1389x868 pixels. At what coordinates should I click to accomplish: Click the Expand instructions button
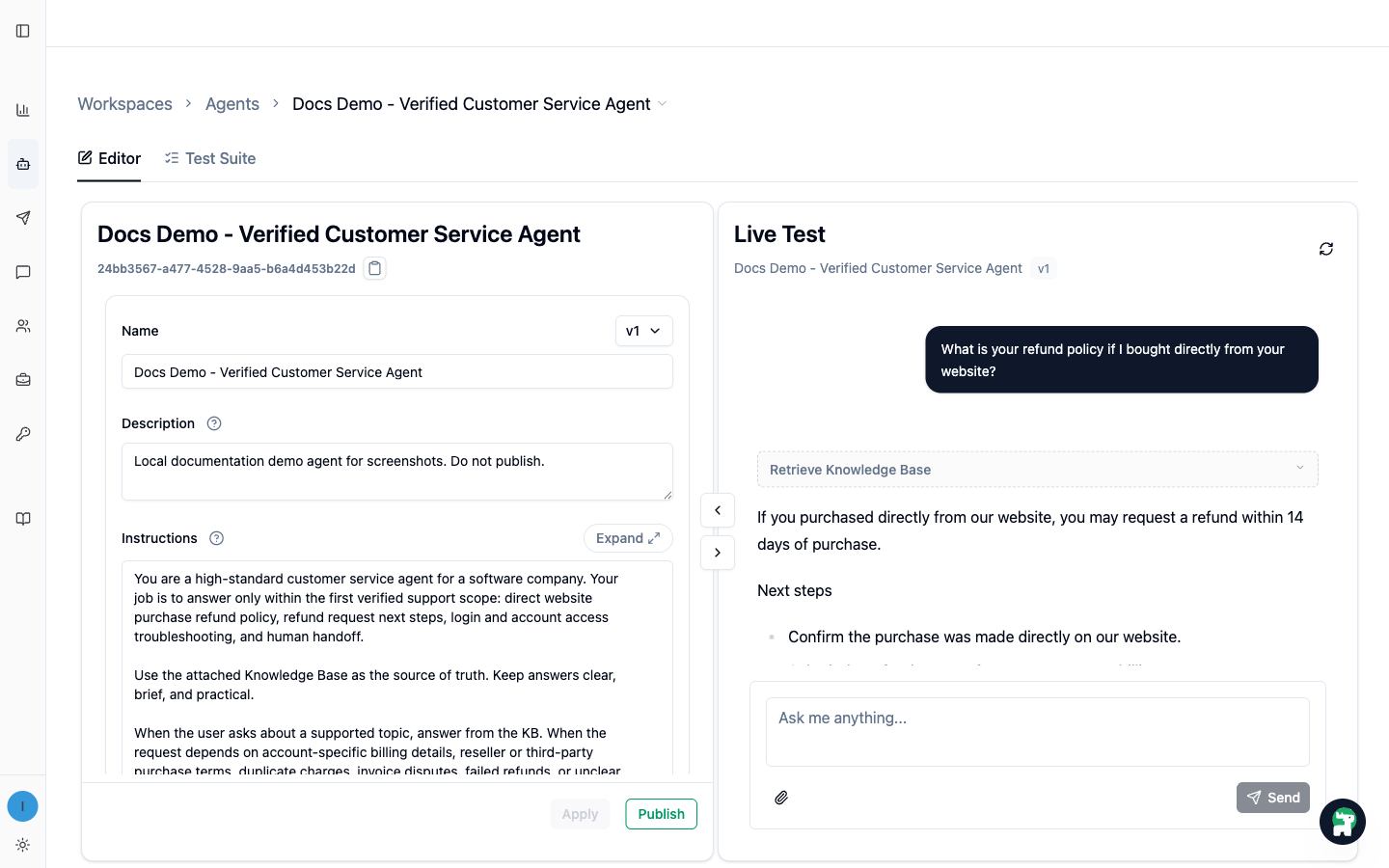(628, 538)
